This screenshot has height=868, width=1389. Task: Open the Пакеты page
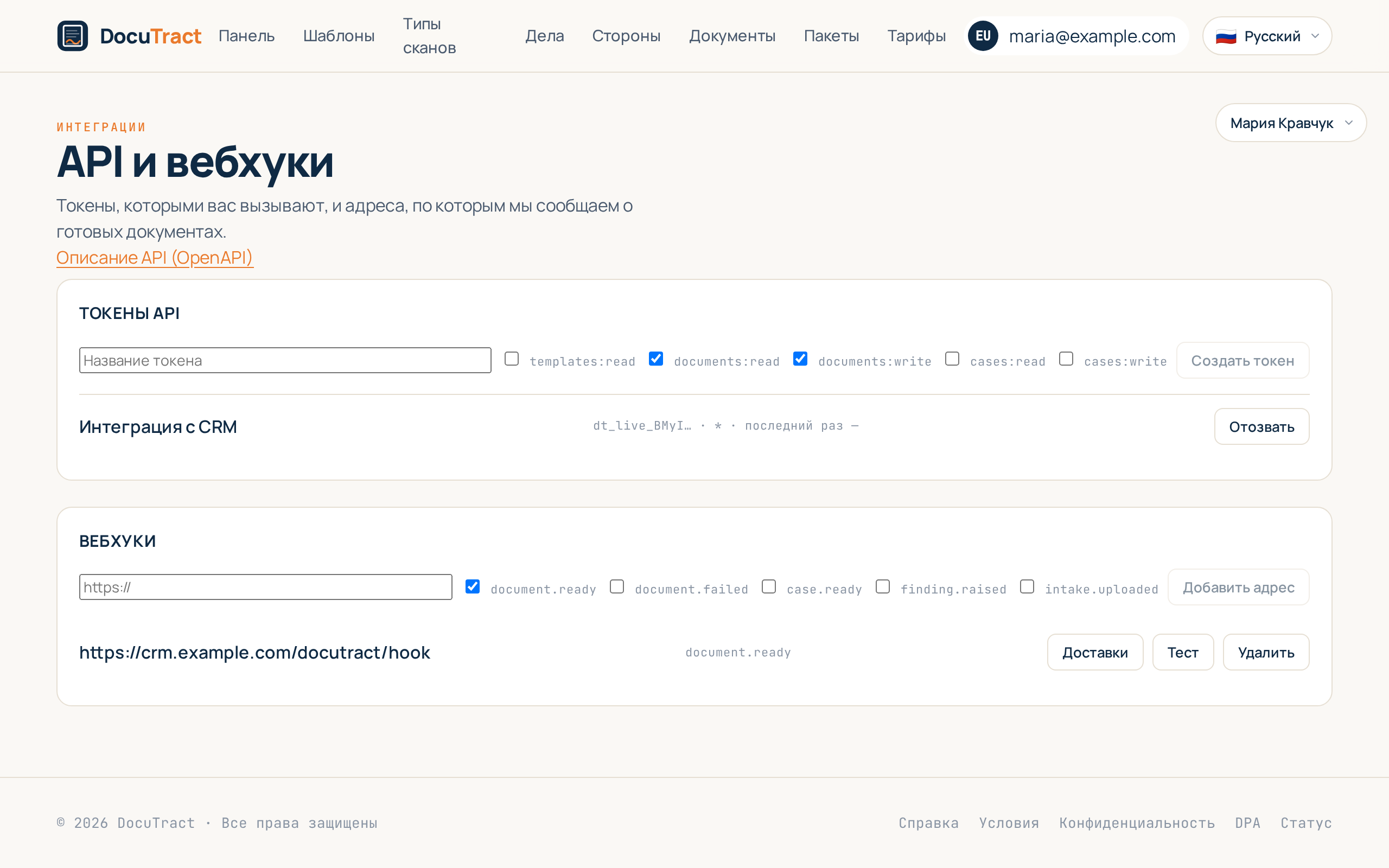point(831,36)
